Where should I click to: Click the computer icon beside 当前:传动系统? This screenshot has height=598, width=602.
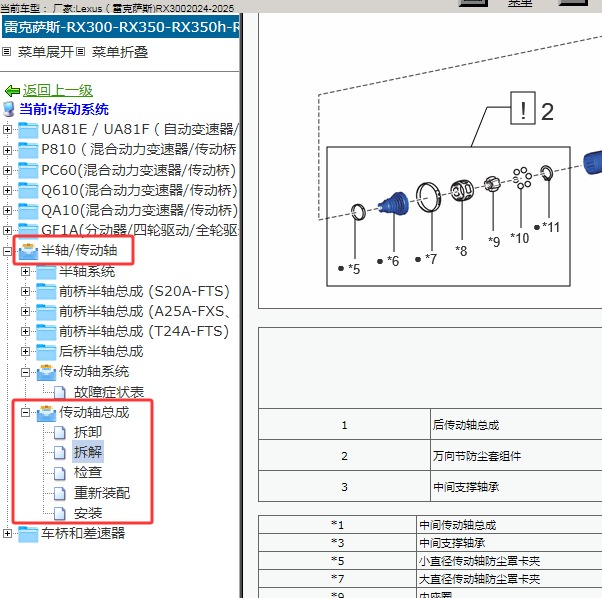pyautogui.click(x=9, y=109)
